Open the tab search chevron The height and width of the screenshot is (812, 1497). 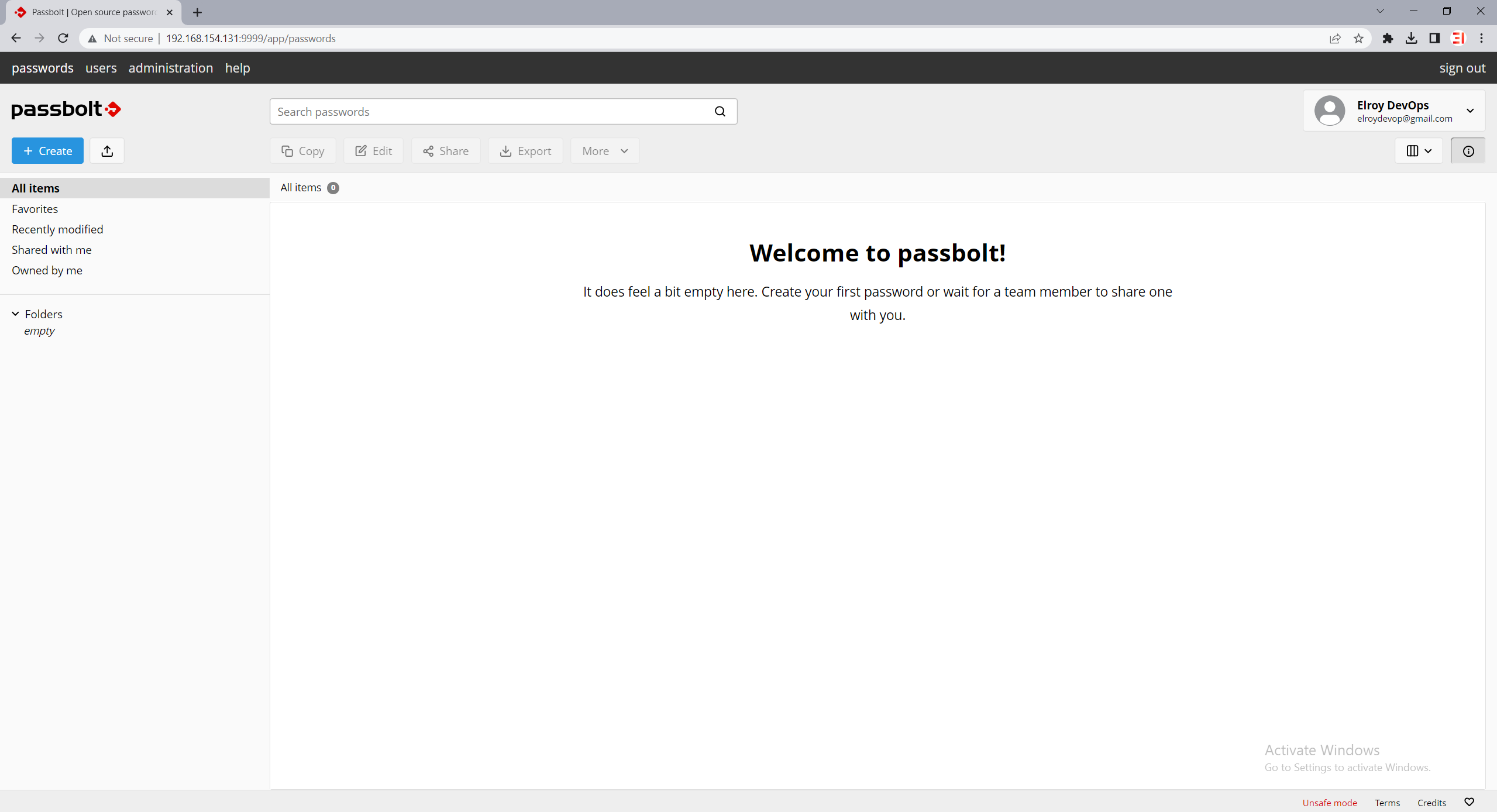(1380, 11)
